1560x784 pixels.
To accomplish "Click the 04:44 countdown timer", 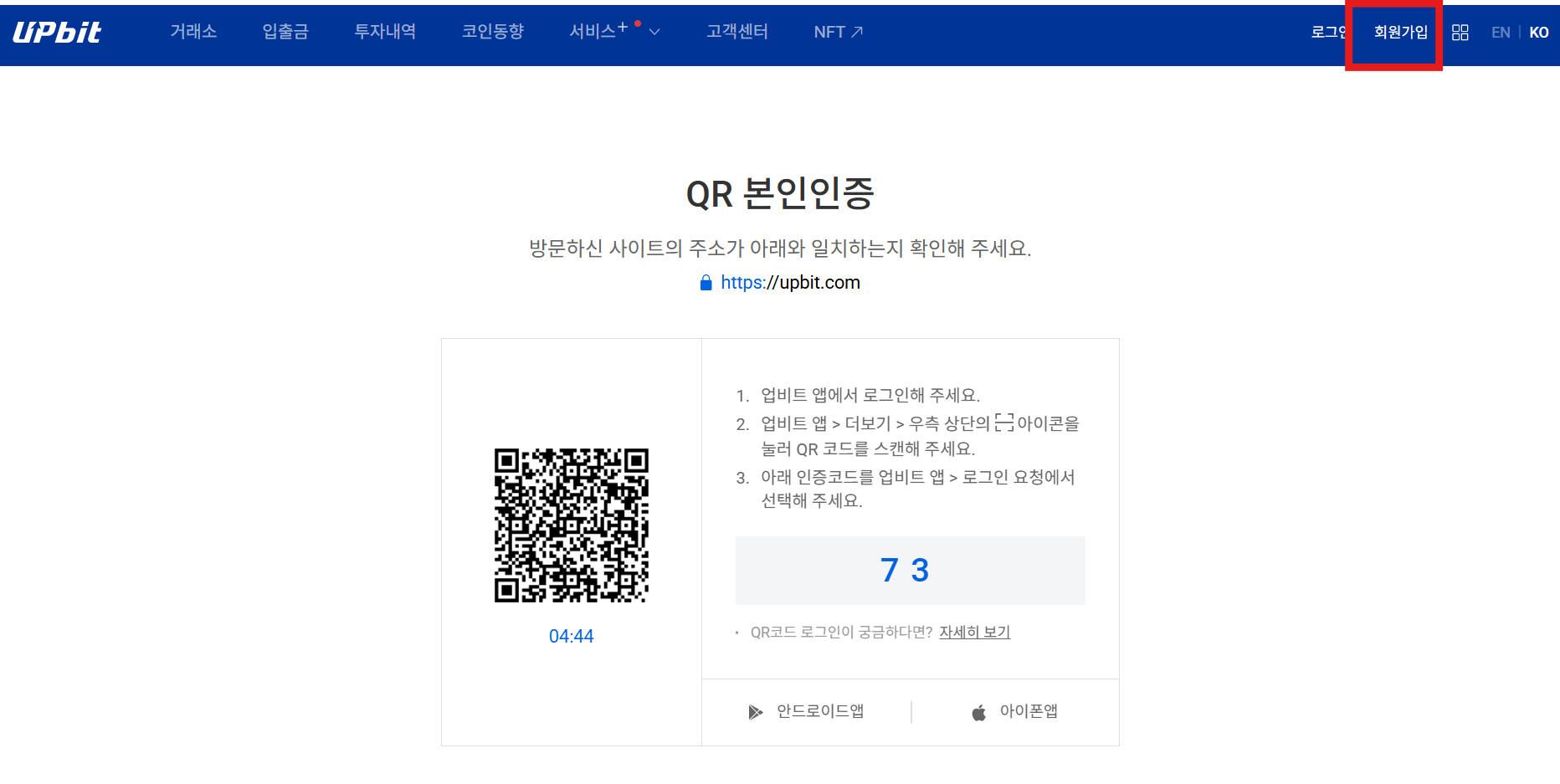I will tap(572, 636).
